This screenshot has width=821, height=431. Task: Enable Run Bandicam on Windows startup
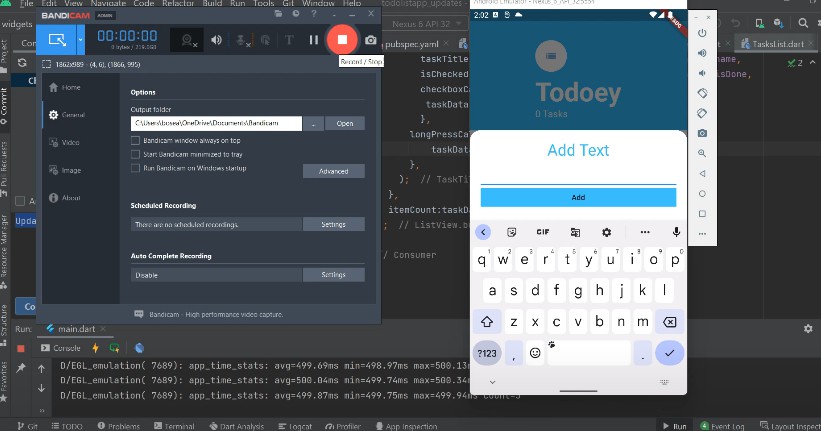pyautogui.click(x=136, y=168)
